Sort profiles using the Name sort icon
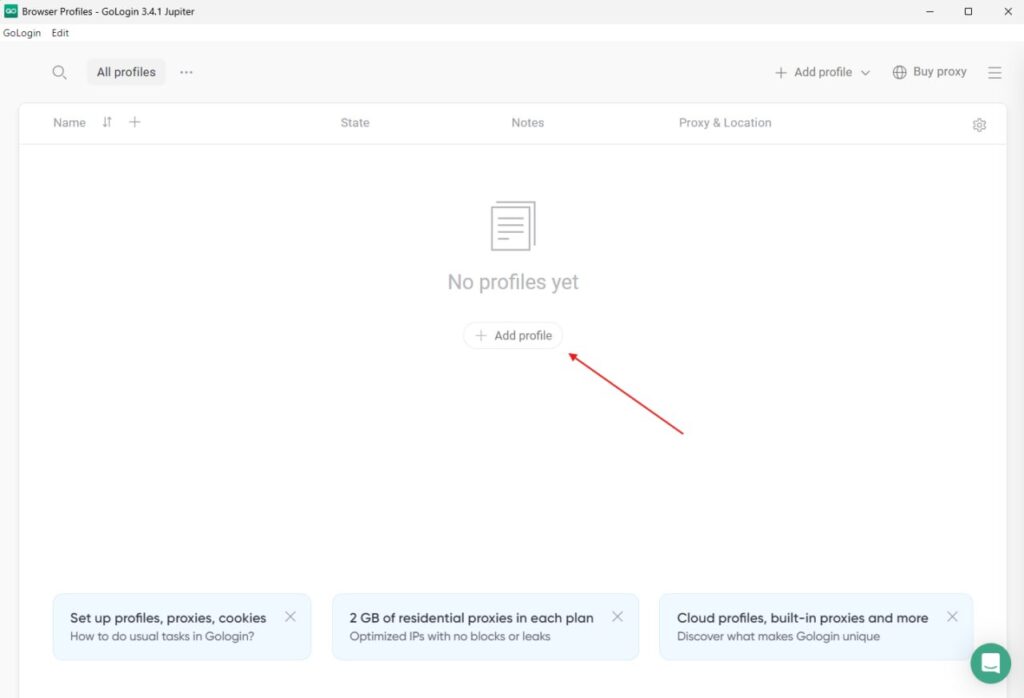This screenshot has width=1024, height=698. (107, 122)
